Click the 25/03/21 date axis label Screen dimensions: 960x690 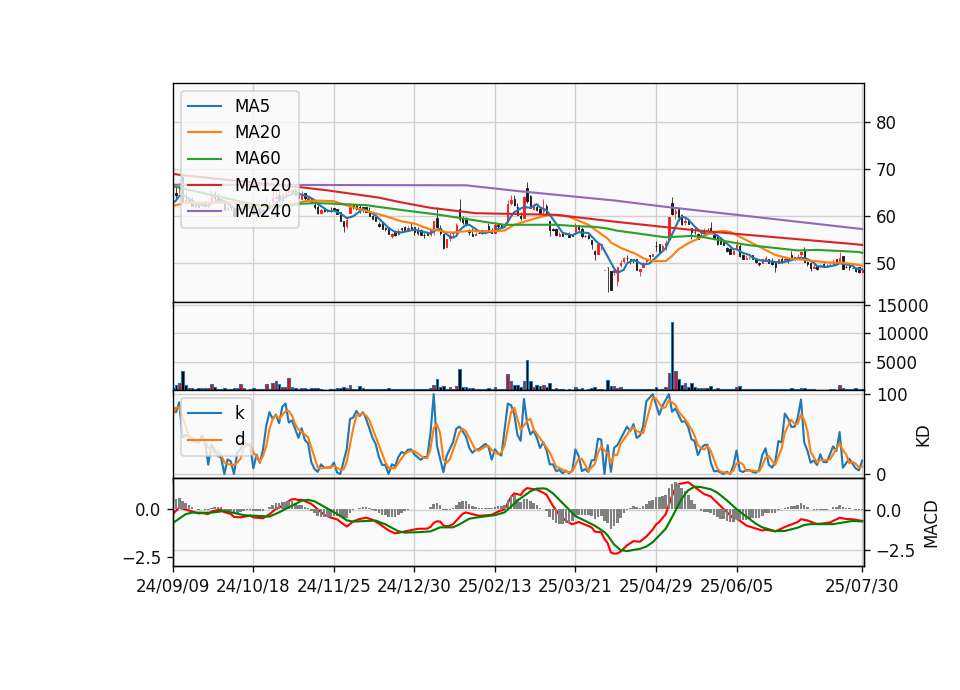(575, 586)
